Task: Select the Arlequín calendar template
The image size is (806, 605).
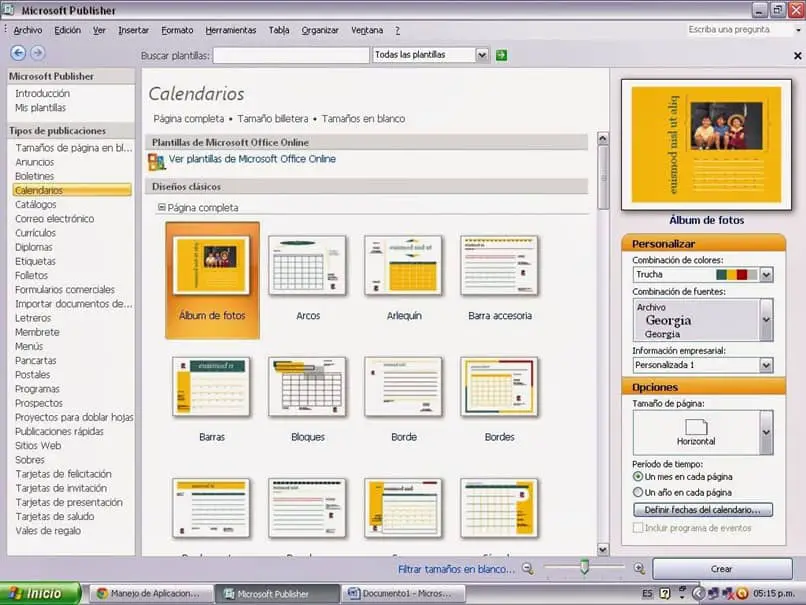Action: [x=404, y=266]
